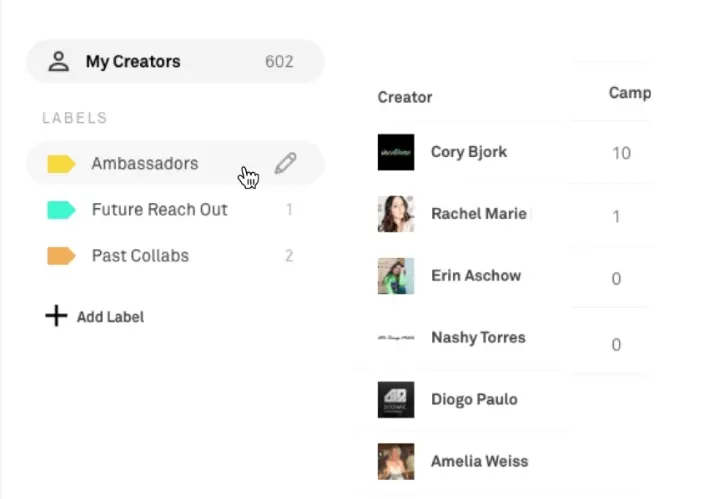Open creator name Nashy Torres
This screenshot has height=499, width=718.
(478, 337)
